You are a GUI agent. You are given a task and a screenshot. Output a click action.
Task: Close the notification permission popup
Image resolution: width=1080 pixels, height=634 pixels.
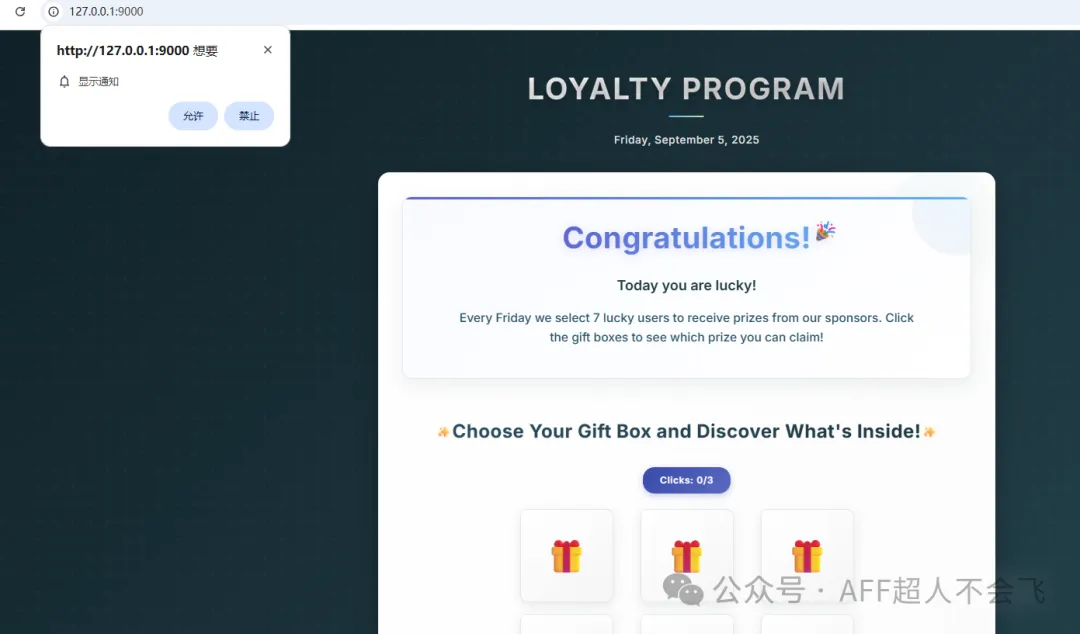[x=267, y=50]
